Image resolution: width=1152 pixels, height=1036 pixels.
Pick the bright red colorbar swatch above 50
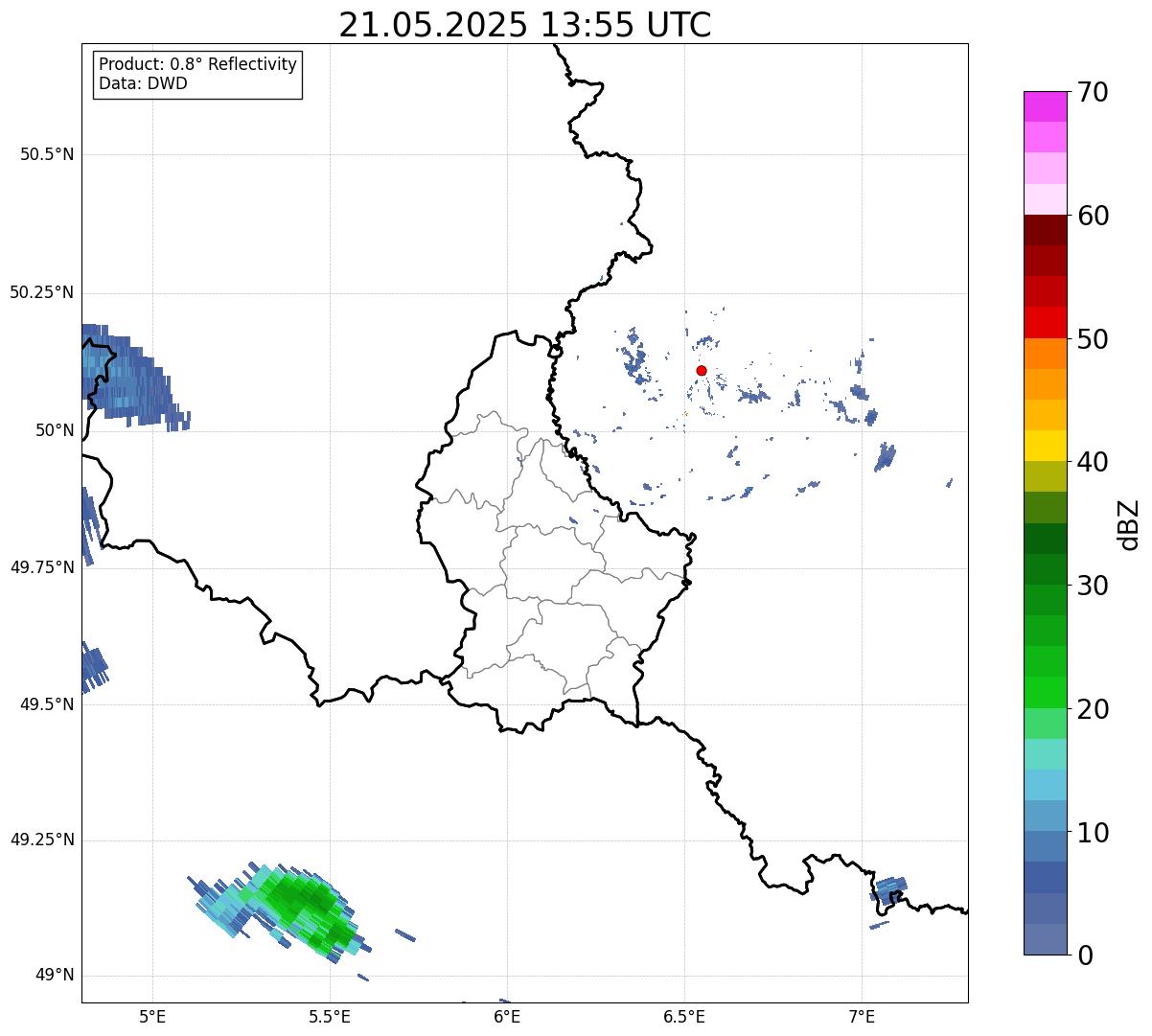[x=1046, y=323]
